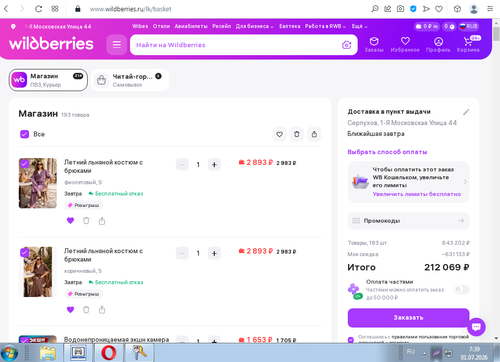
Task: Share the whole basket
Action: tap(314, 134)
